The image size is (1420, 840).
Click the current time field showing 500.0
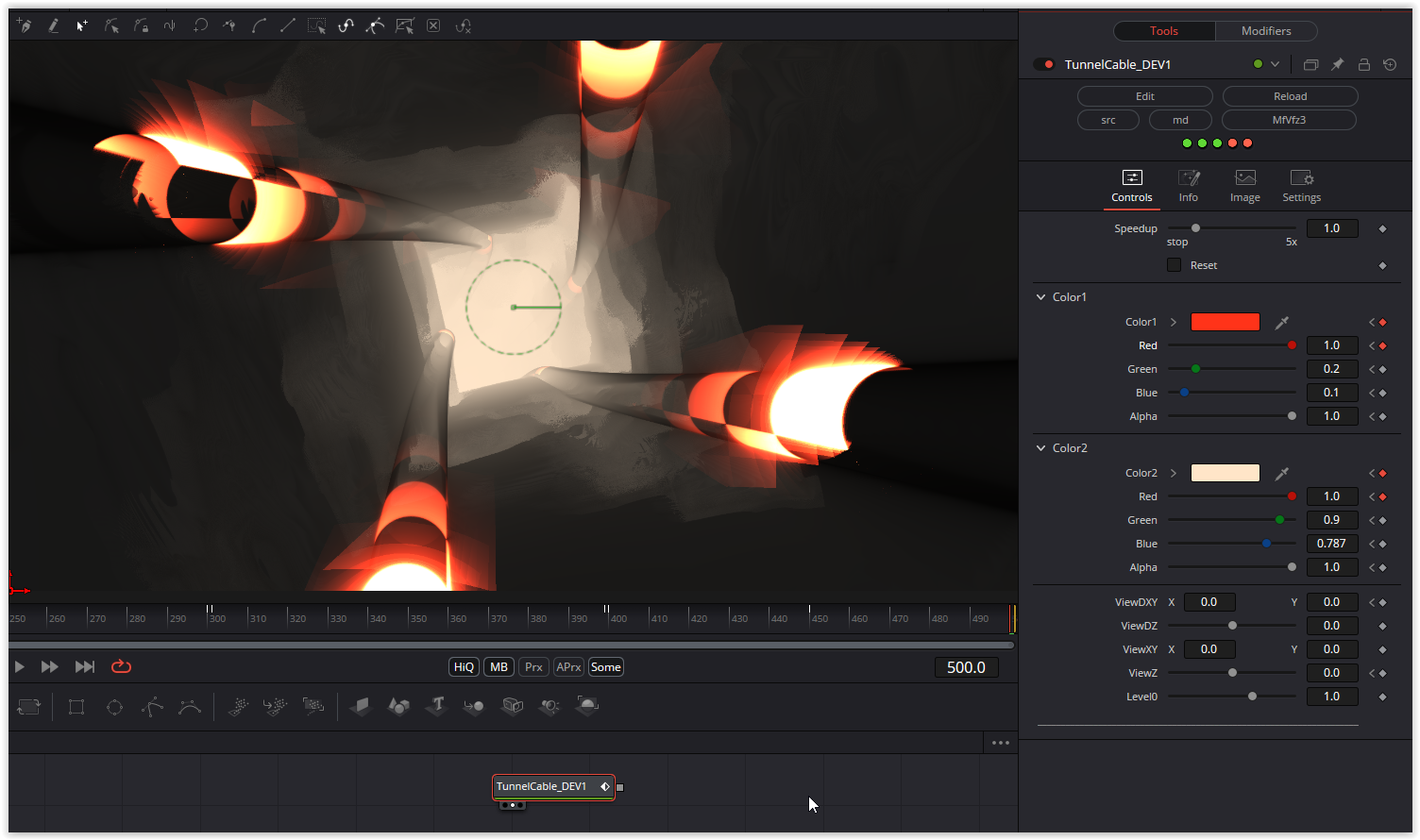tap(966, 667)
